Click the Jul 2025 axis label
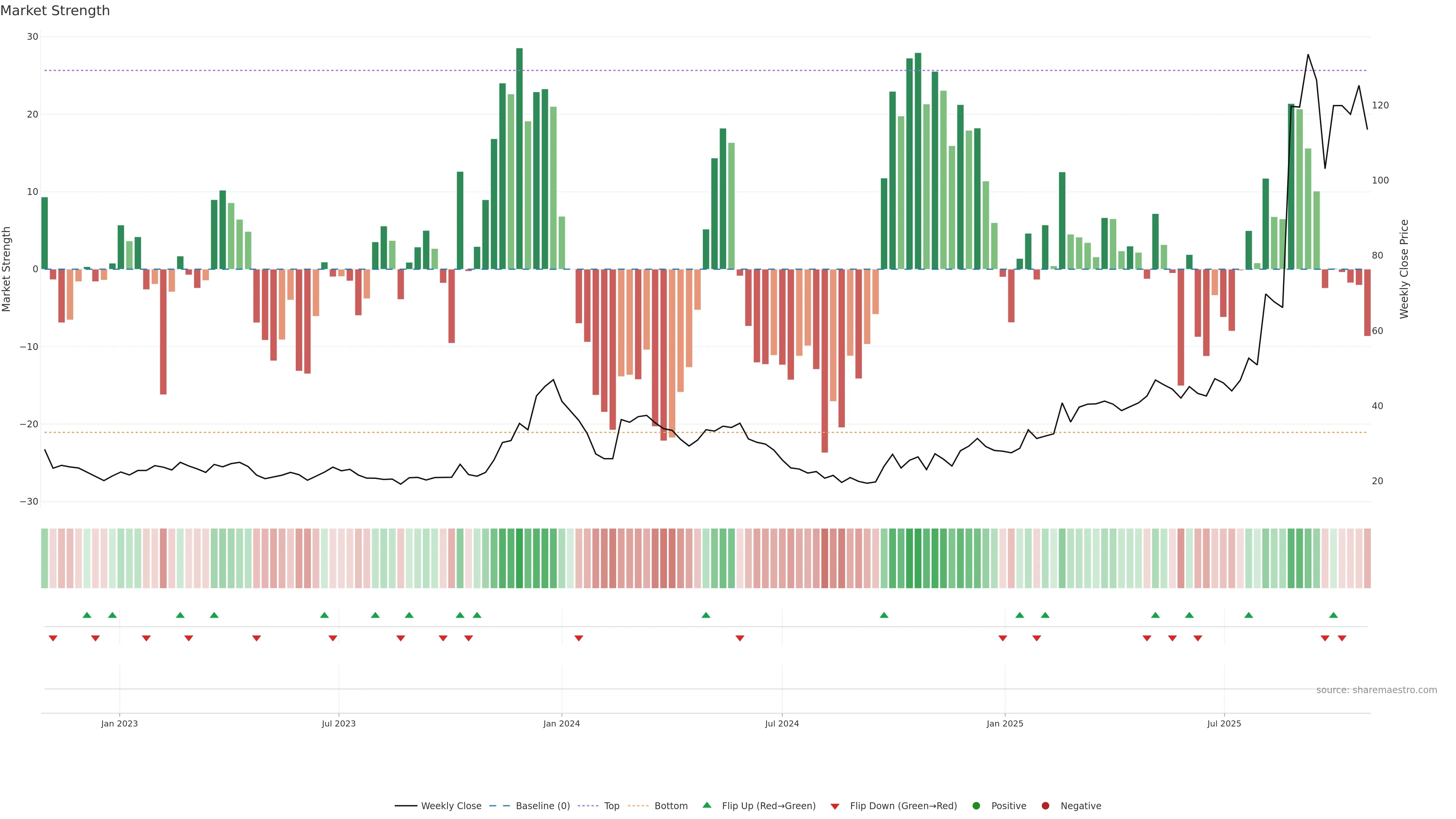 (x=1224, y=723)
